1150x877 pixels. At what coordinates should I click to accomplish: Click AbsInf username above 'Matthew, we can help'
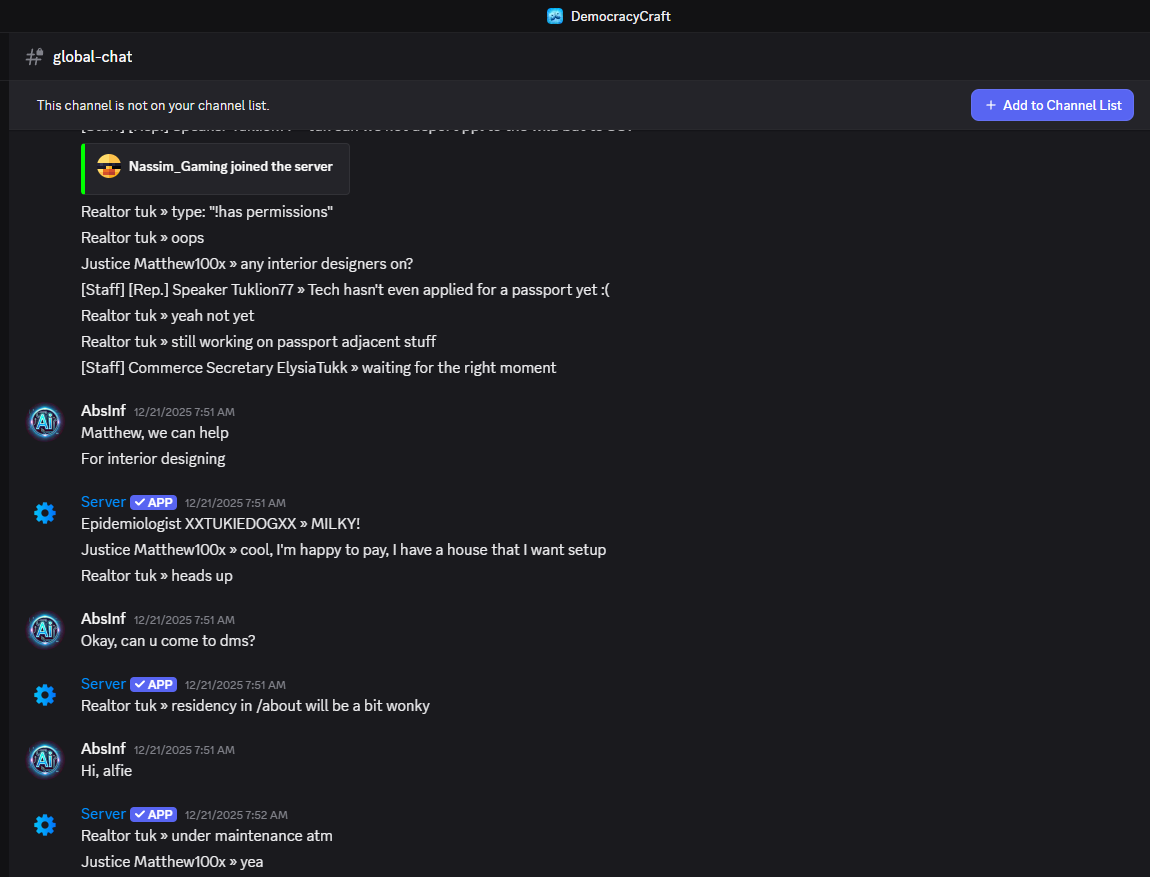103,410
